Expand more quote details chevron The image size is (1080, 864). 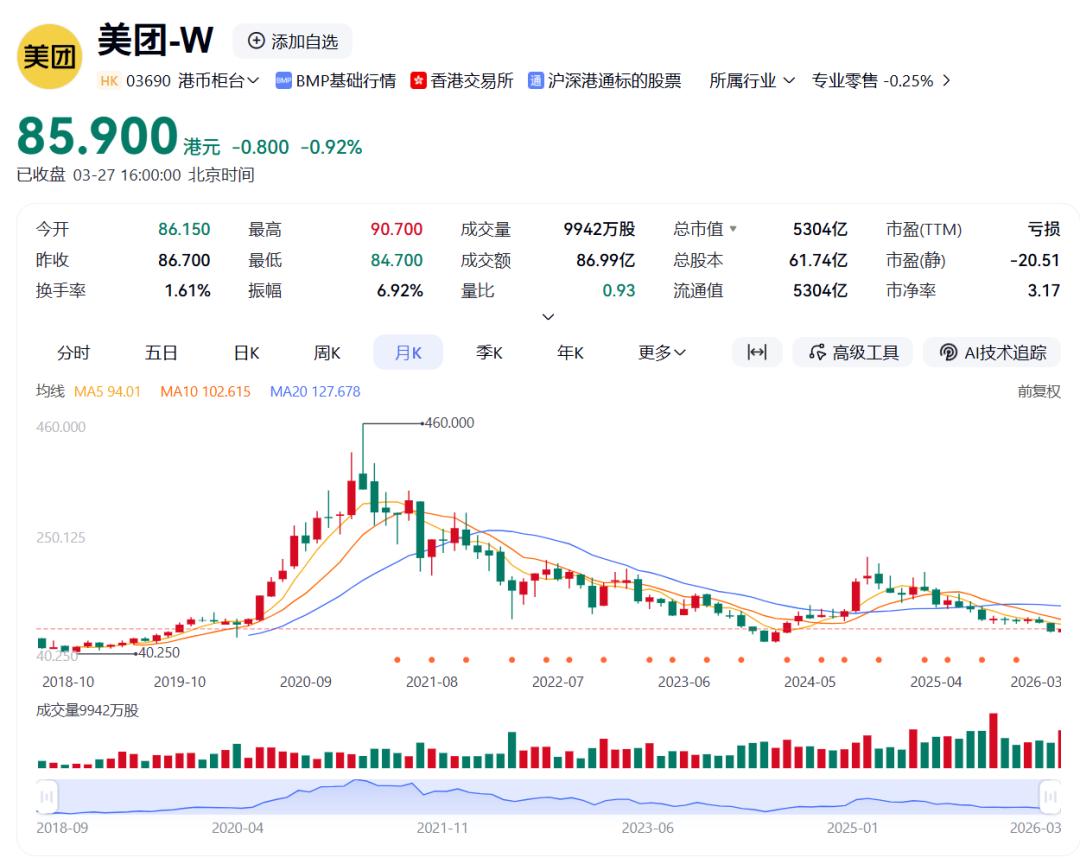(548, 317)
